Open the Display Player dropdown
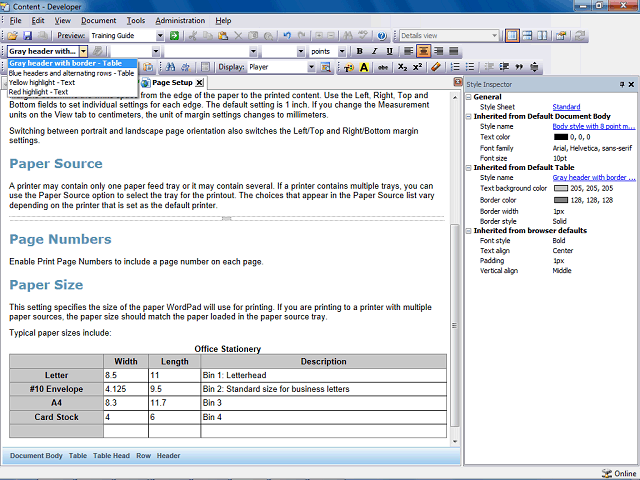 tap(311, 67)
